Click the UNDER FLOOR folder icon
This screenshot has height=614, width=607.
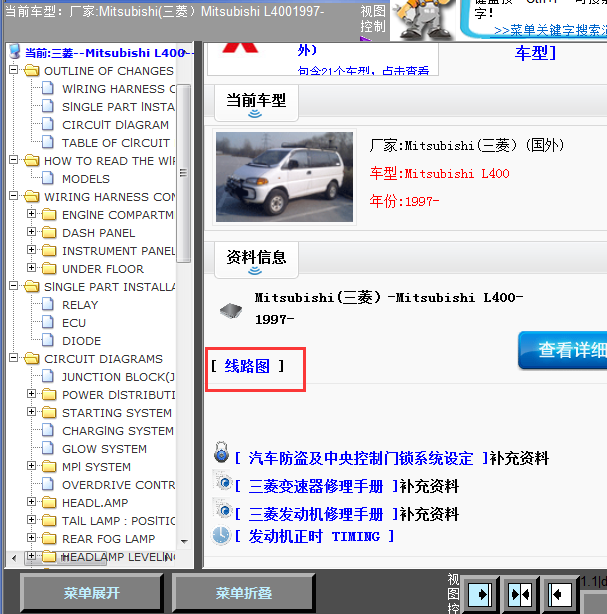click(49, 269)
